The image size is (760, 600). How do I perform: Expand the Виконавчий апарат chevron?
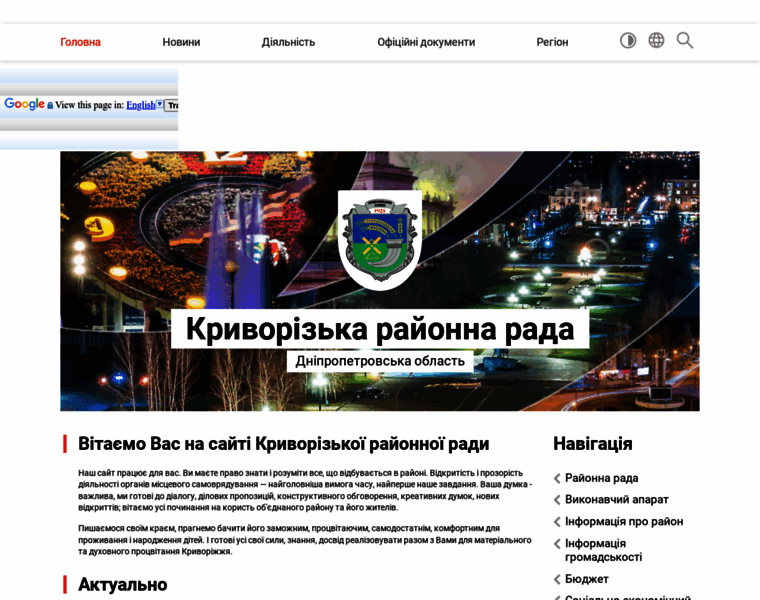(x=557, y=500)
